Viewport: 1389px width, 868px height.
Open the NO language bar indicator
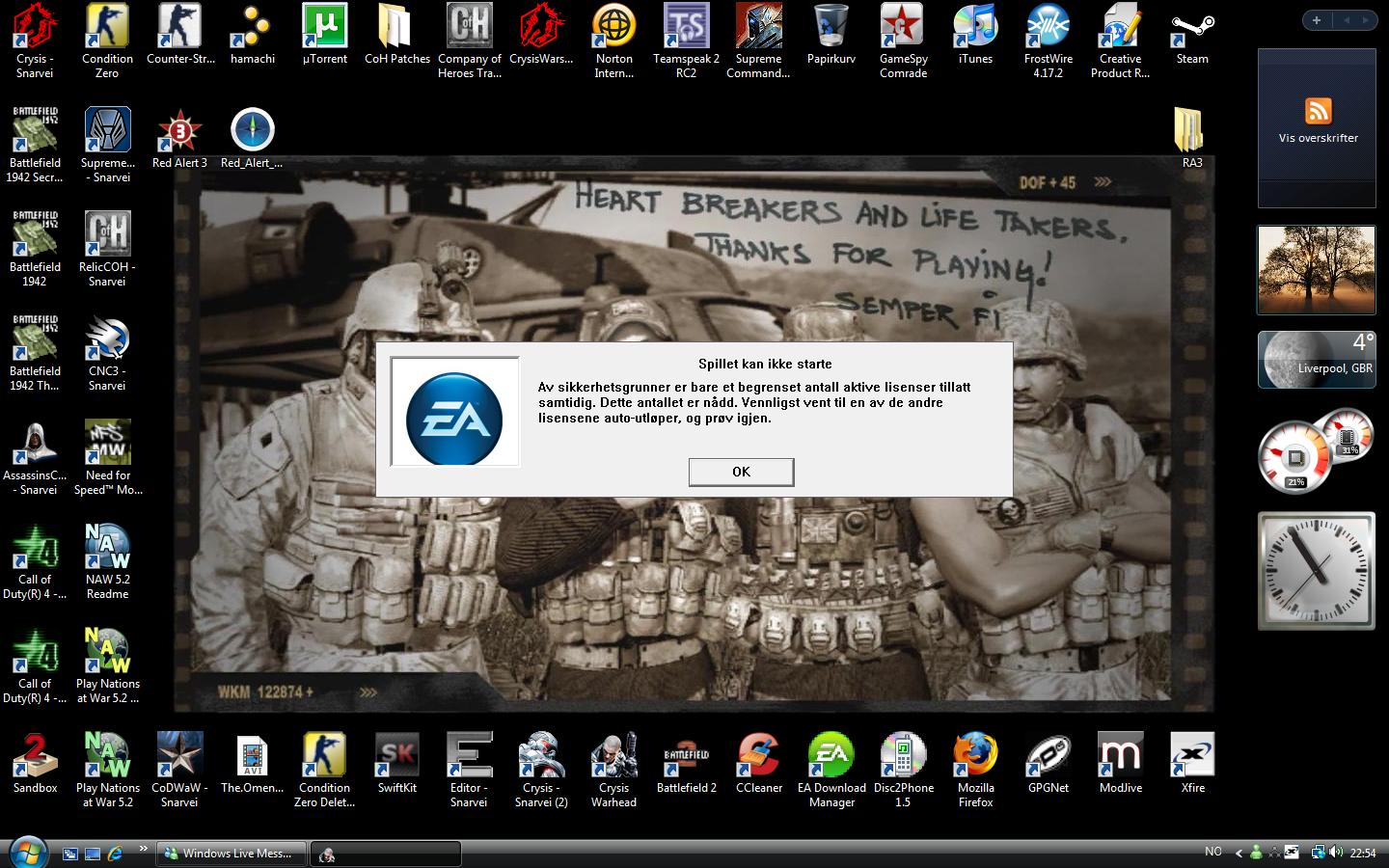click(1213, 852)
